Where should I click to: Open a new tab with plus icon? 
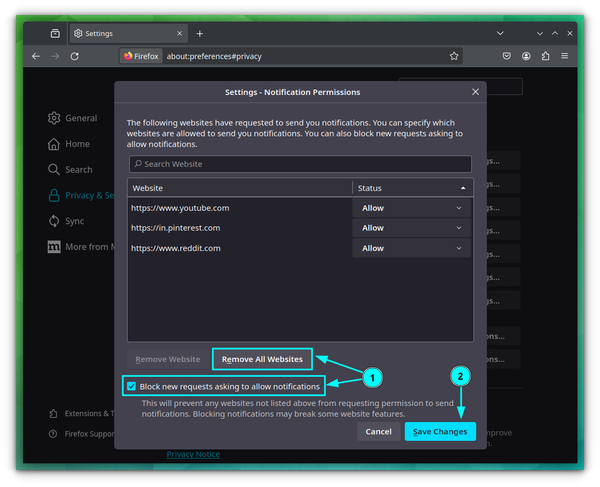click(200, 33)
